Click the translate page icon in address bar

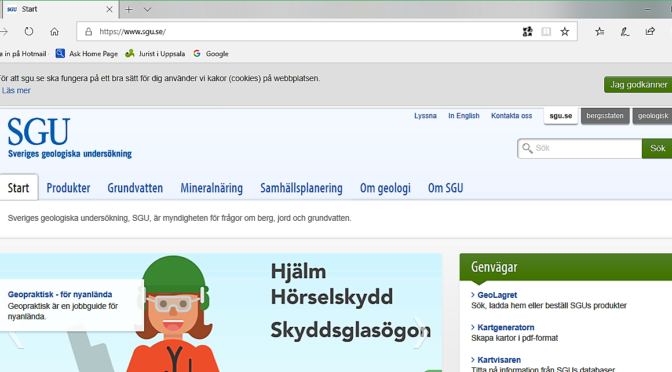point(528,31)
